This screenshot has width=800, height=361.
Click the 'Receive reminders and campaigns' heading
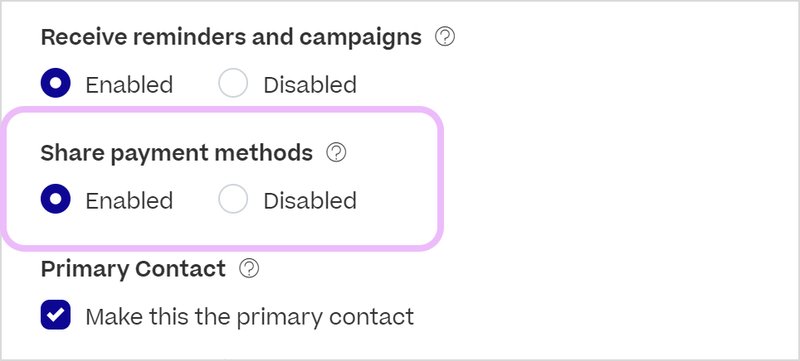(231, 37)
